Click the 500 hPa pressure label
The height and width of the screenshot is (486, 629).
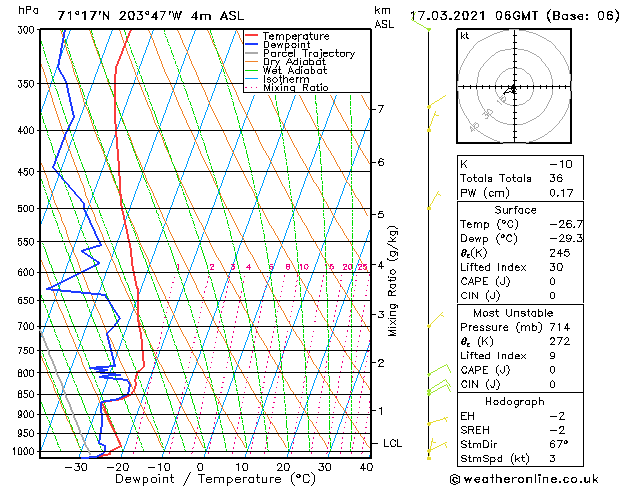point(28,209)
